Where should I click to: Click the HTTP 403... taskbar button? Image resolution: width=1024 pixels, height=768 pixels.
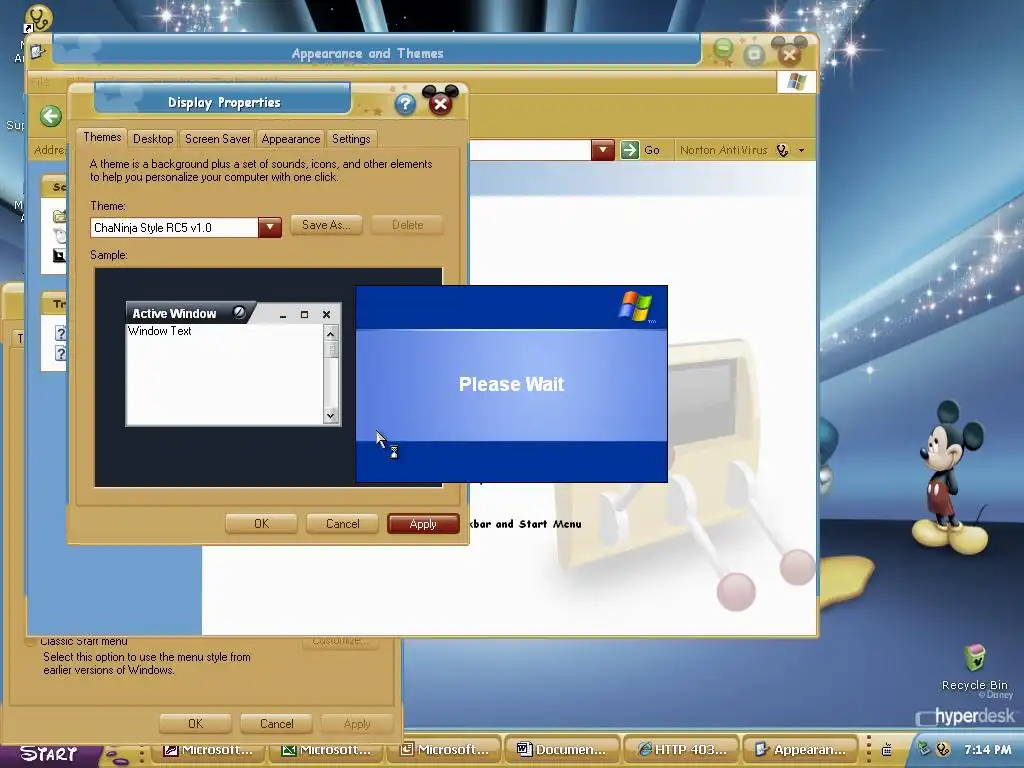[682, 750]
